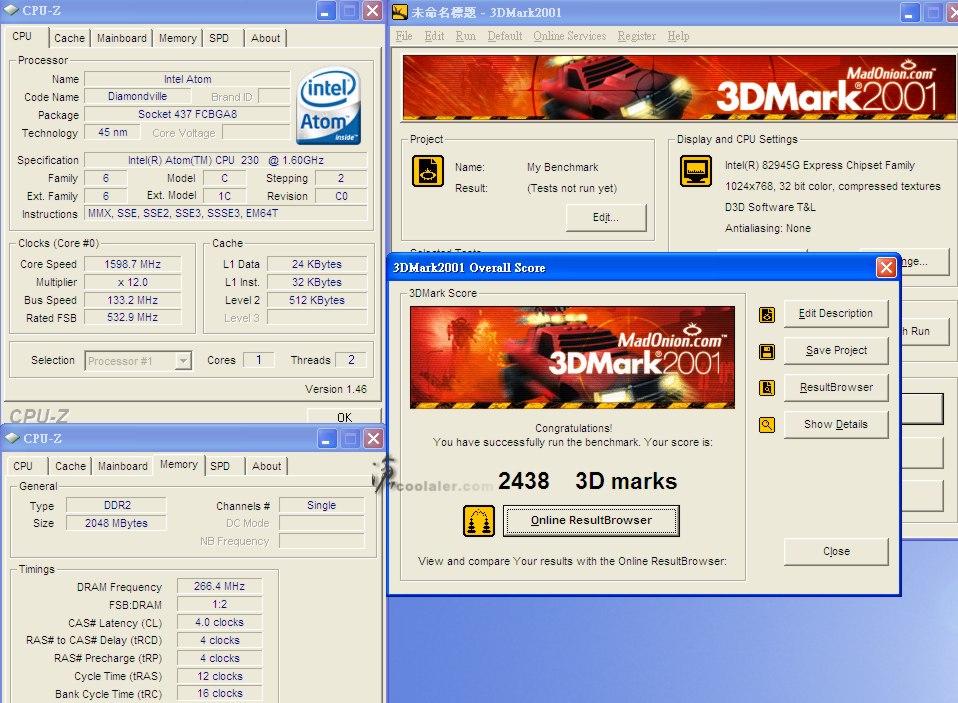Show the About tab in upper CPU-Z
The image size is (958, 703).
click(x=266, y=38)
